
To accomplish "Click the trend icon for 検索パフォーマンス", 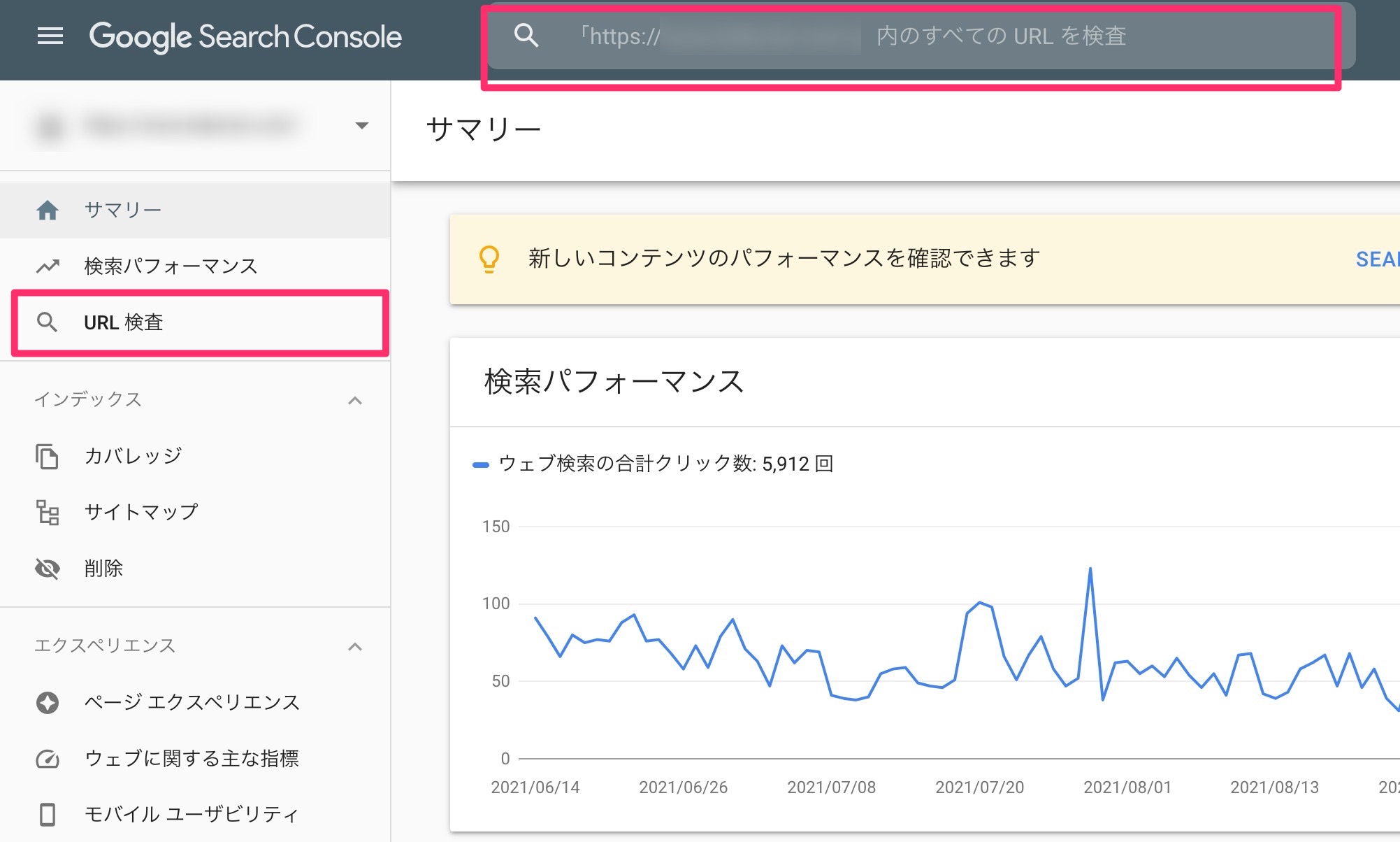I will pos(48,266).
